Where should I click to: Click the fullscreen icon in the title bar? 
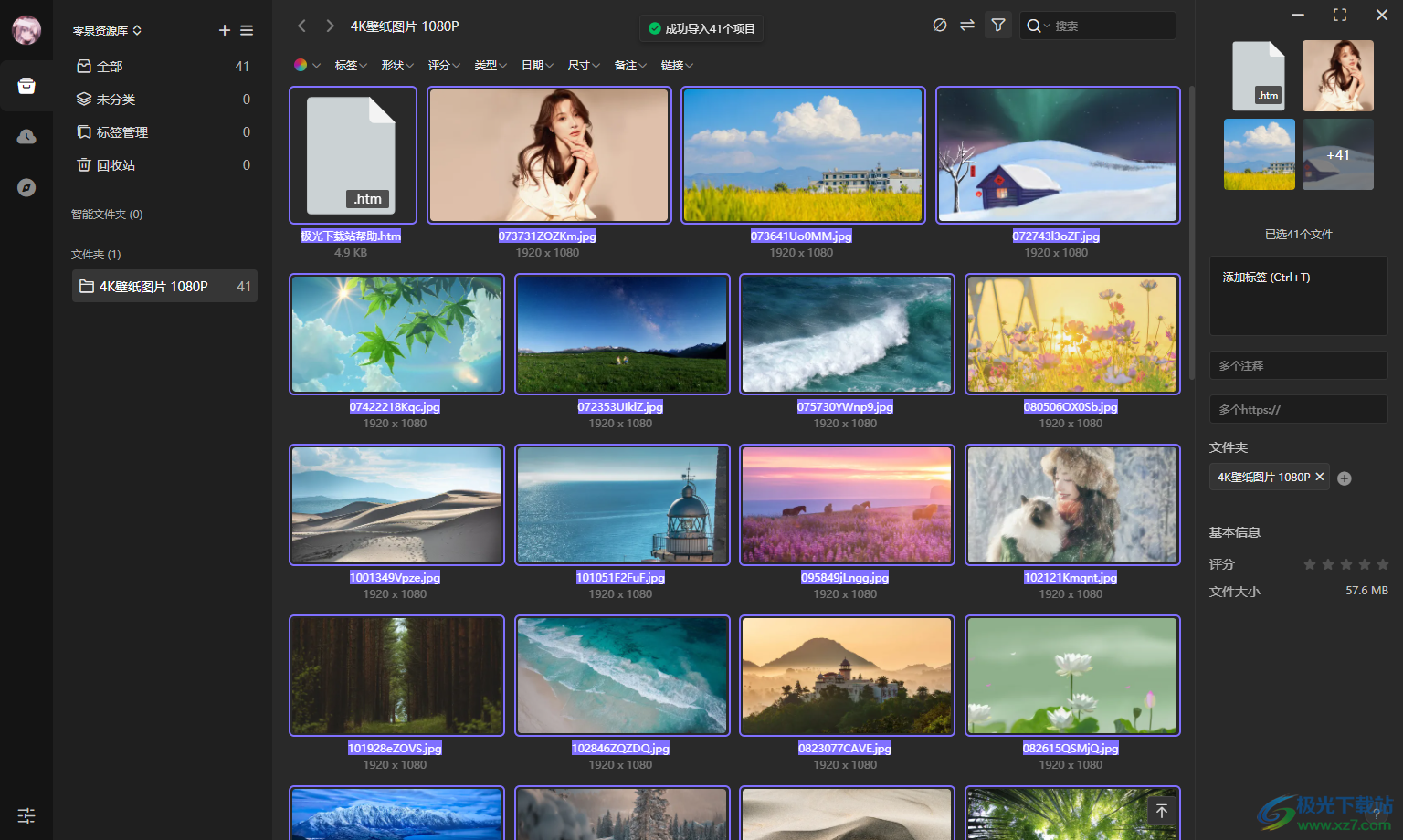[x=1340, y=15]
